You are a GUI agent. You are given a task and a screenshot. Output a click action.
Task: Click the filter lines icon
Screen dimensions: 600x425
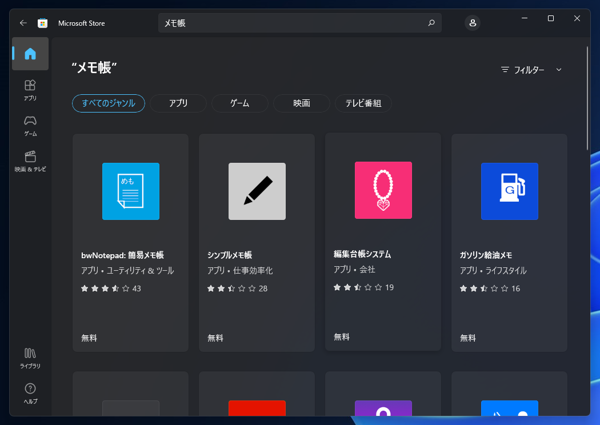tap(505, 70)
